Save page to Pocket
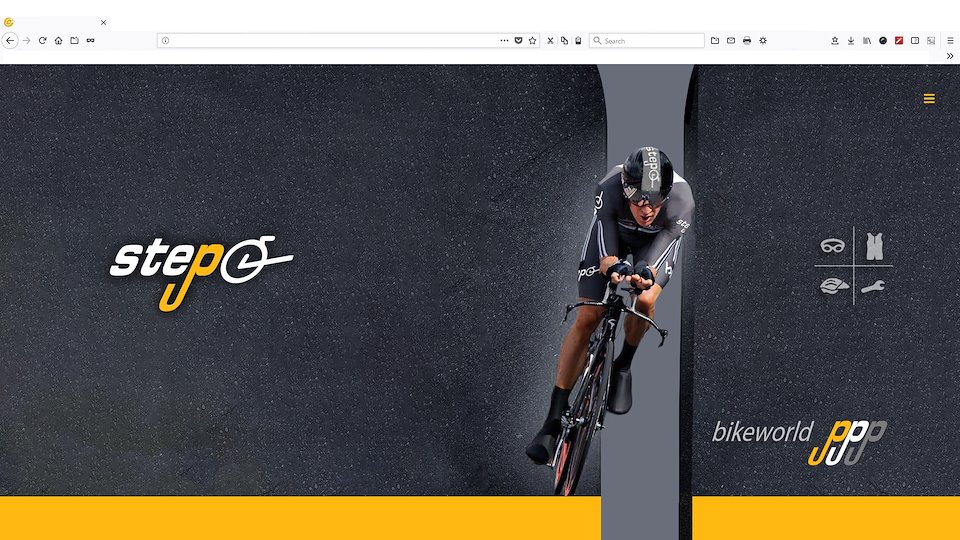Image resolution: width=960 pixels, height=540 pixels. pos(518,40)
